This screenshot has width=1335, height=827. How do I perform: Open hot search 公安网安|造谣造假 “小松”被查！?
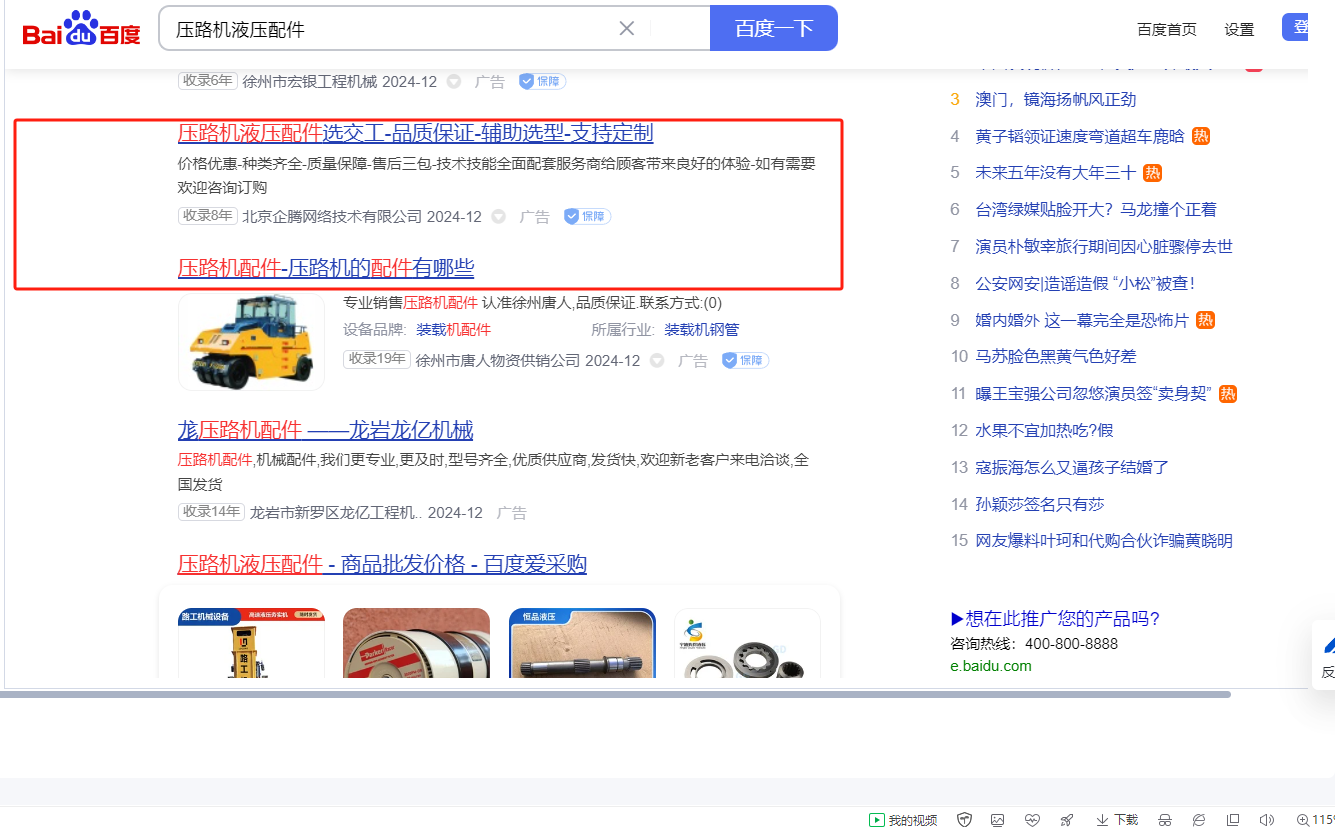(x=1086, y=284)
